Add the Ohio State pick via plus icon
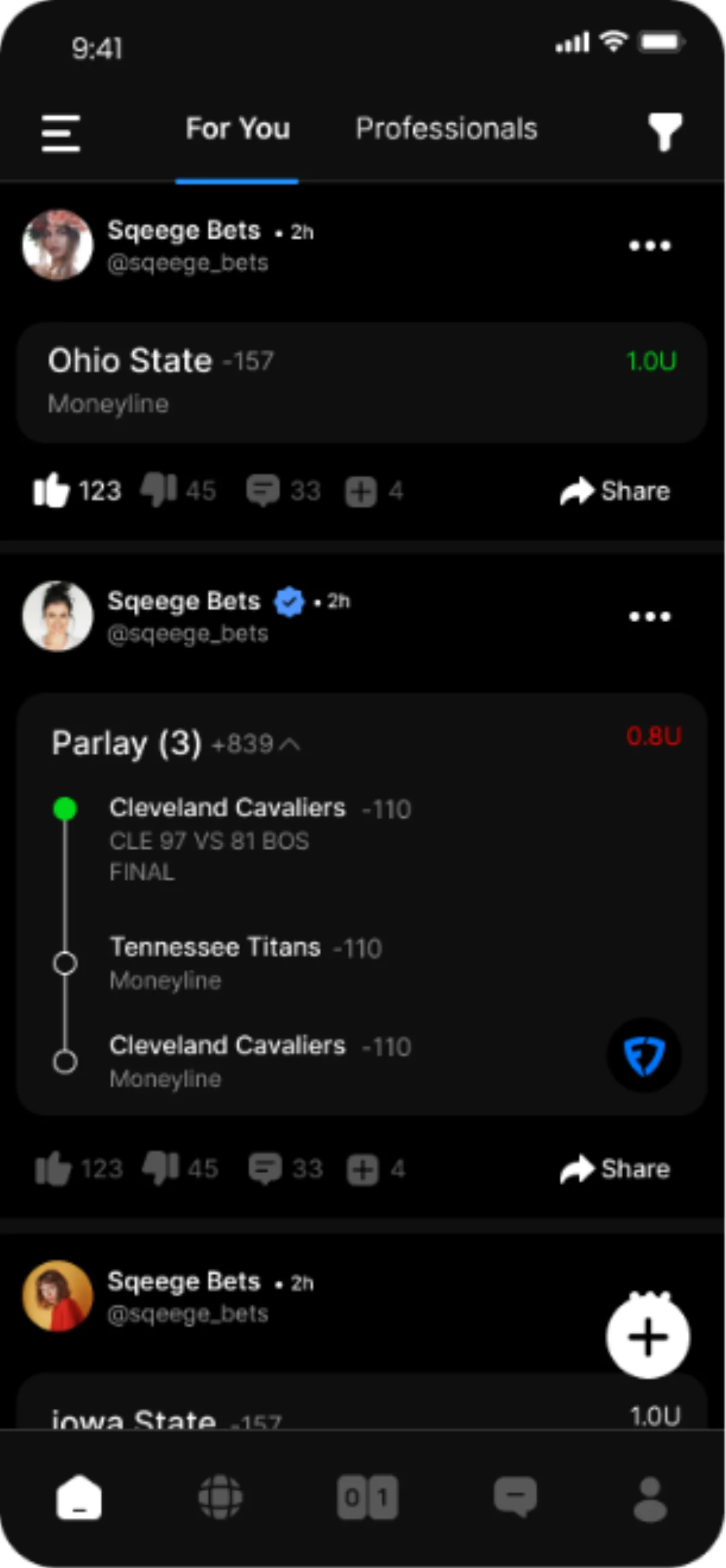The width and height of the screenshot is (726, 1568). [362, 490]
